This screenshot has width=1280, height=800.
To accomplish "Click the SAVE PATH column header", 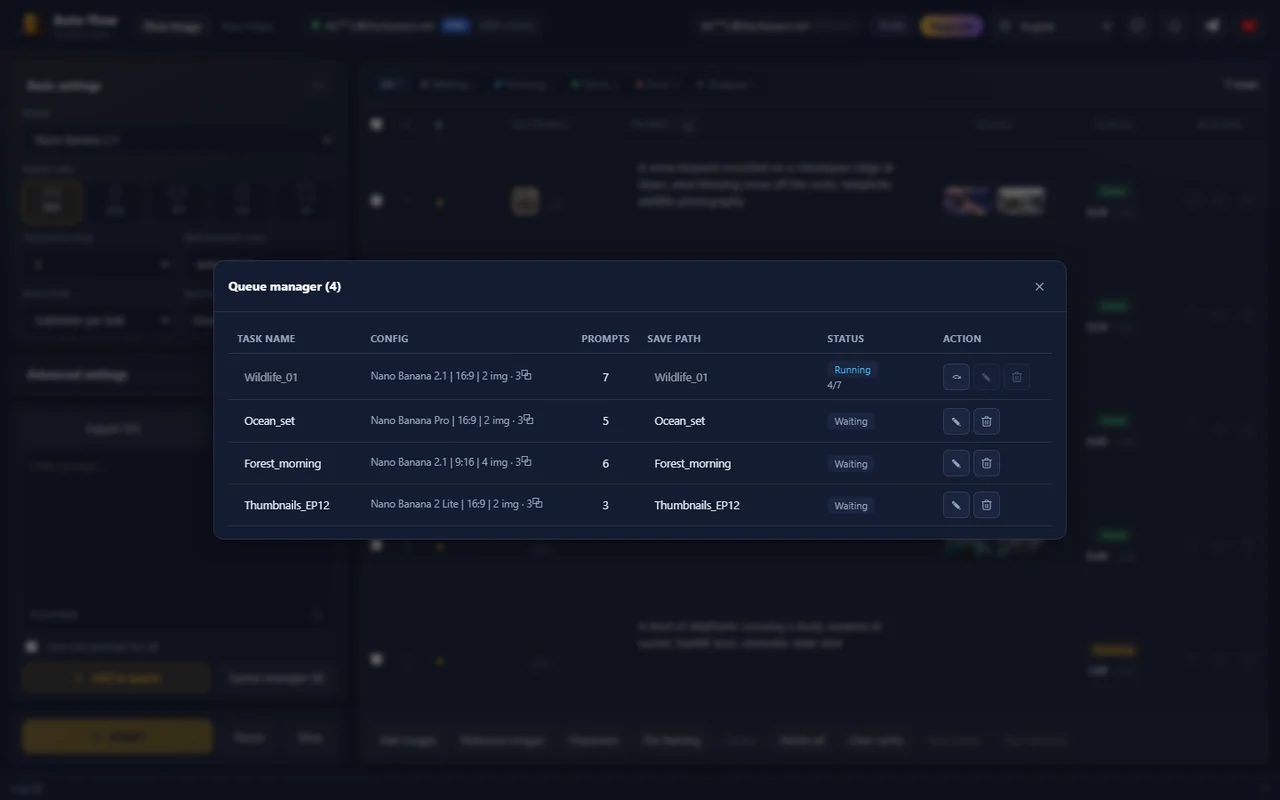I will click(x=674, y=339).
